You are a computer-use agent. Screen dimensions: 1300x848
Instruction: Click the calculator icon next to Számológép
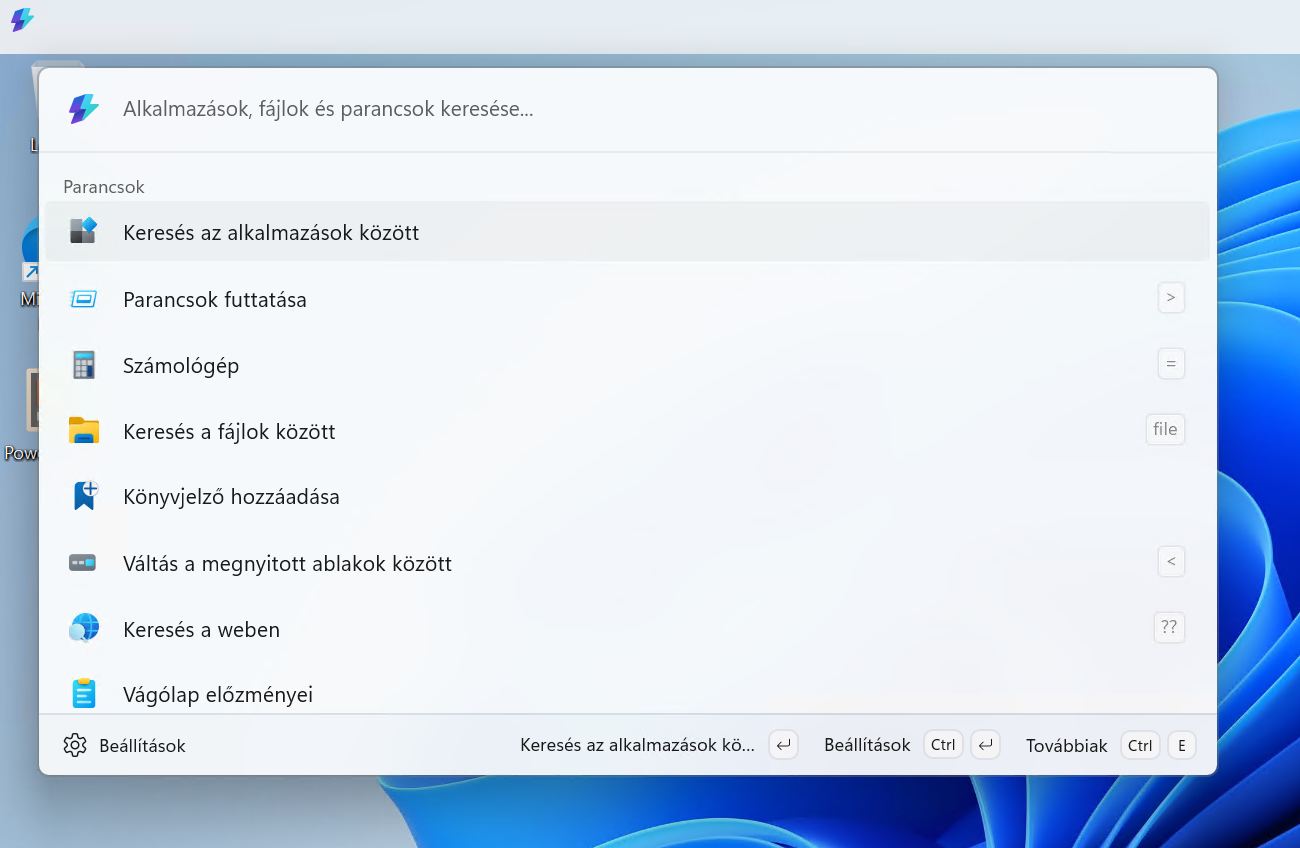83,365
